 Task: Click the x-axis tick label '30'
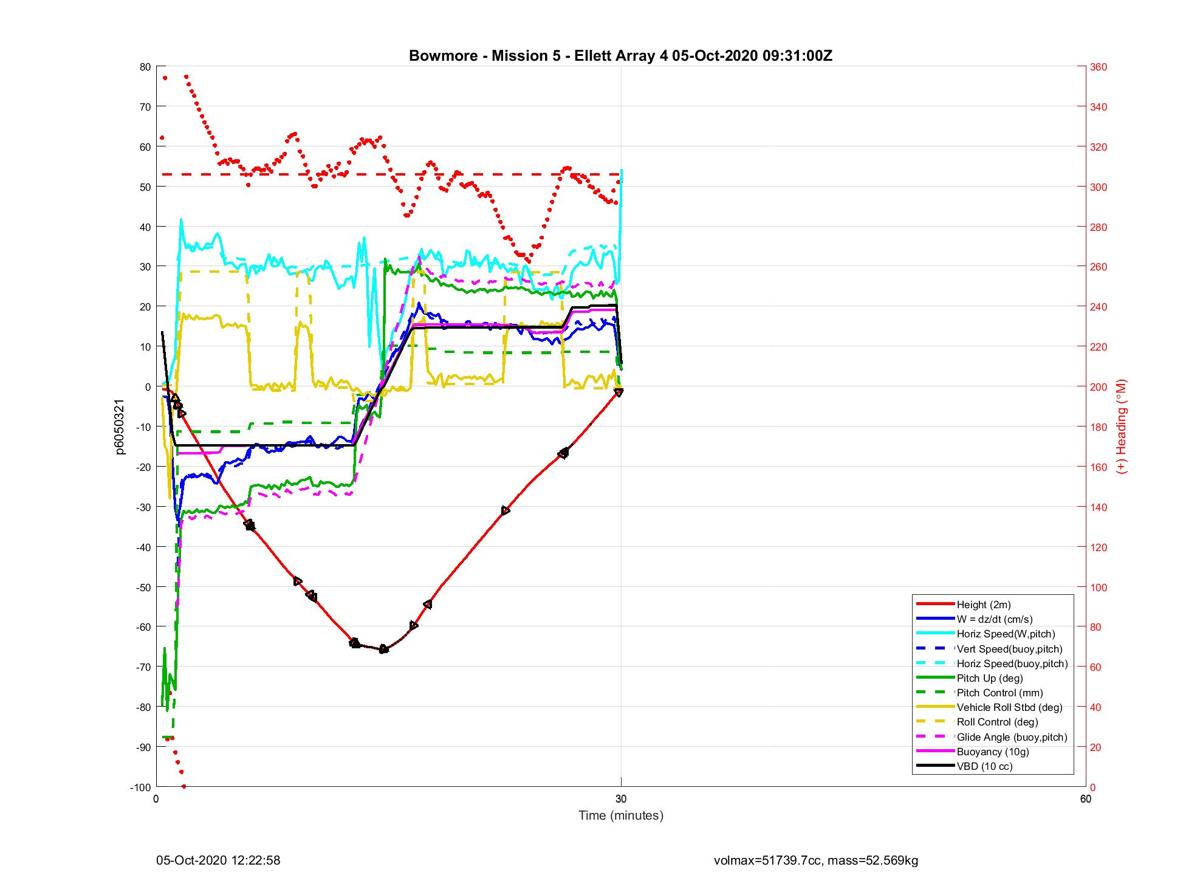pyautogui.click(x=621, y=799)
